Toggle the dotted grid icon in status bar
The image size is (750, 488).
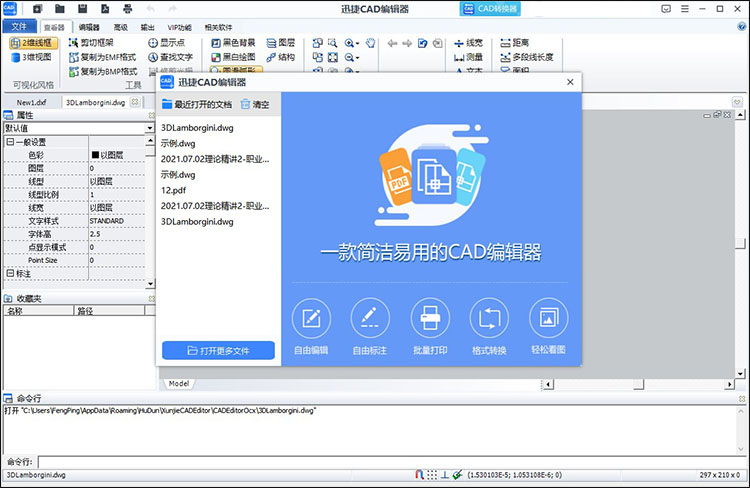point(432,475)
